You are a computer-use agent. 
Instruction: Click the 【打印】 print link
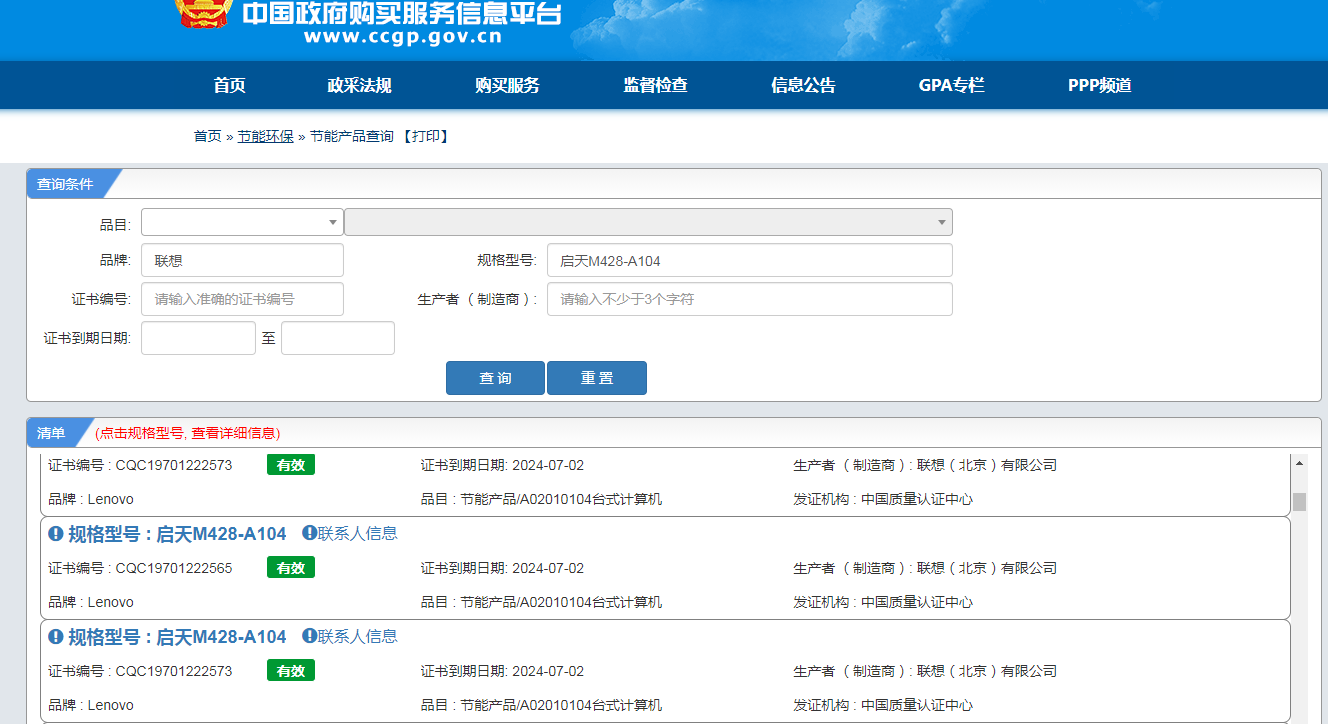click(x=425, y=136)
